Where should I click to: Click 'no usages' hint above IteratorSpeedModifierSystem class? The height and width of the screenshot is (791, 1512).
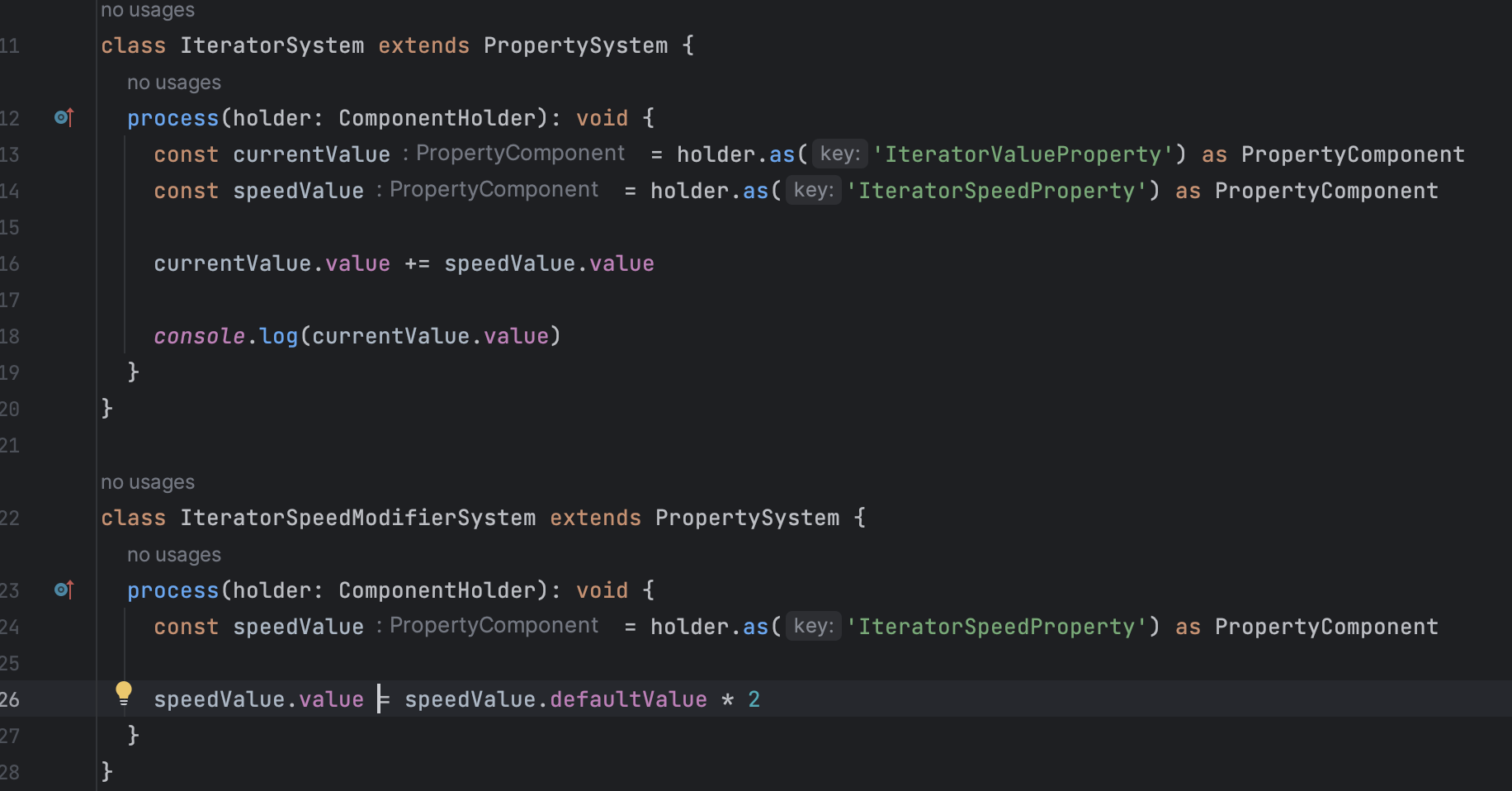tap(148, 482)
